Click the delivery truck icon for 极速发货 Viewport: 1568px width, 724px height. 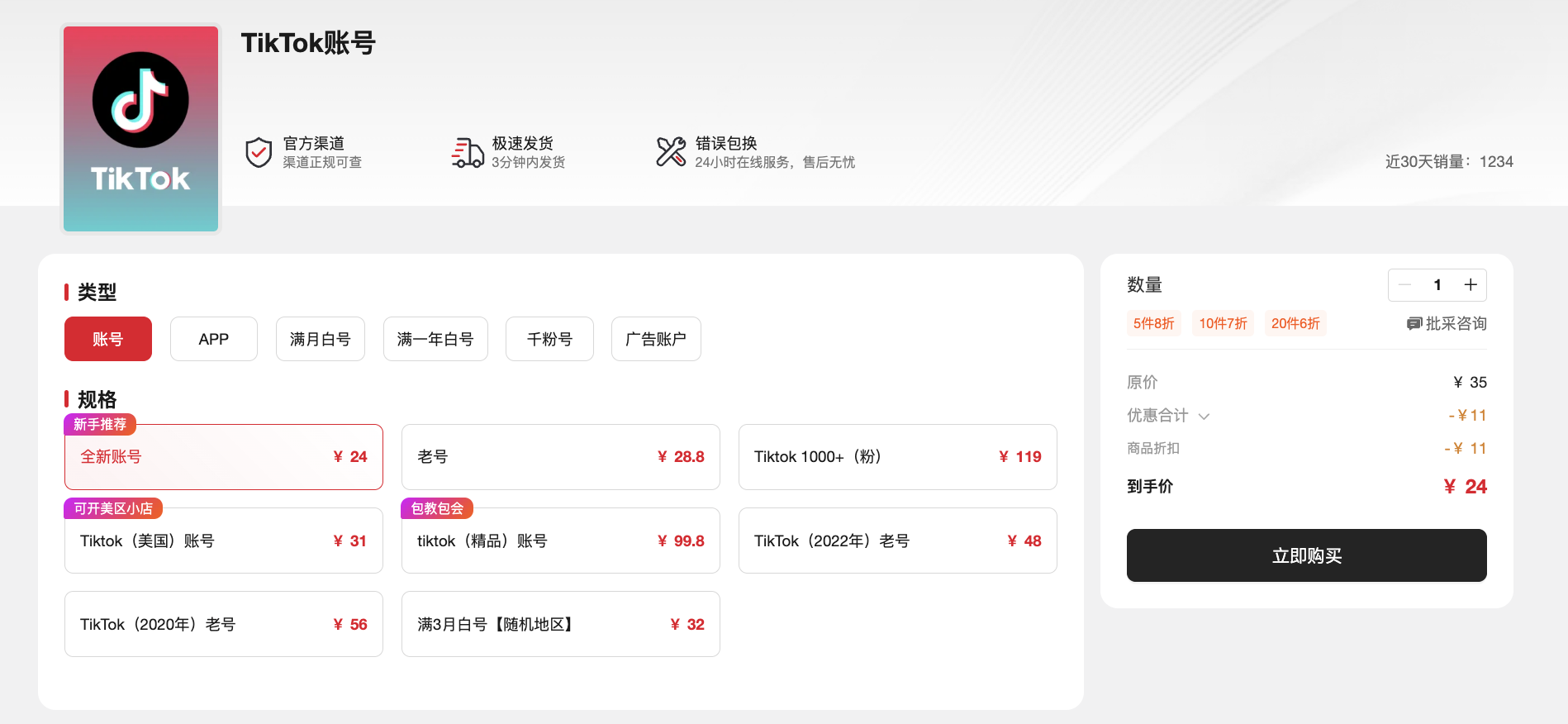tap(468, 152)
